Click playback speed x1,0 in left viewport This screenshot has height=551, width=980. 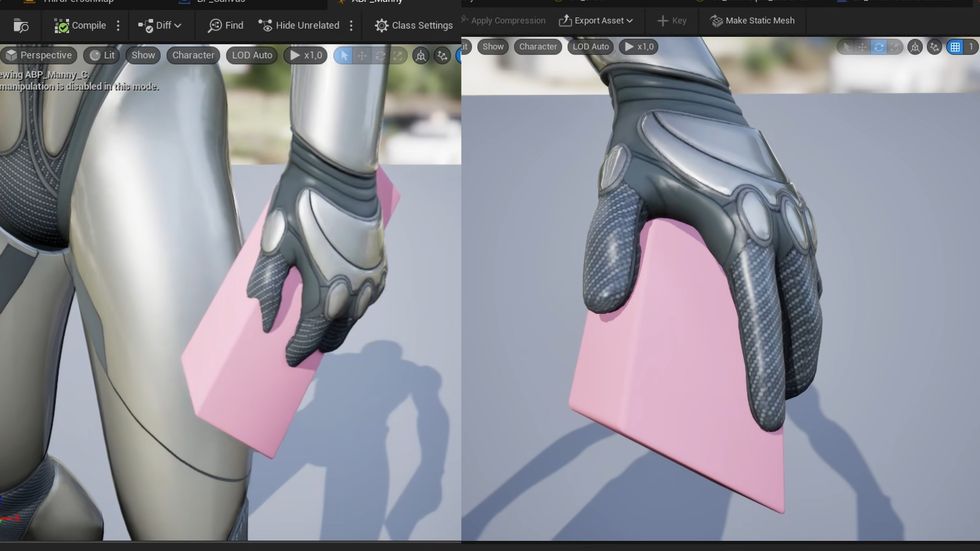[x=306, y=55]
